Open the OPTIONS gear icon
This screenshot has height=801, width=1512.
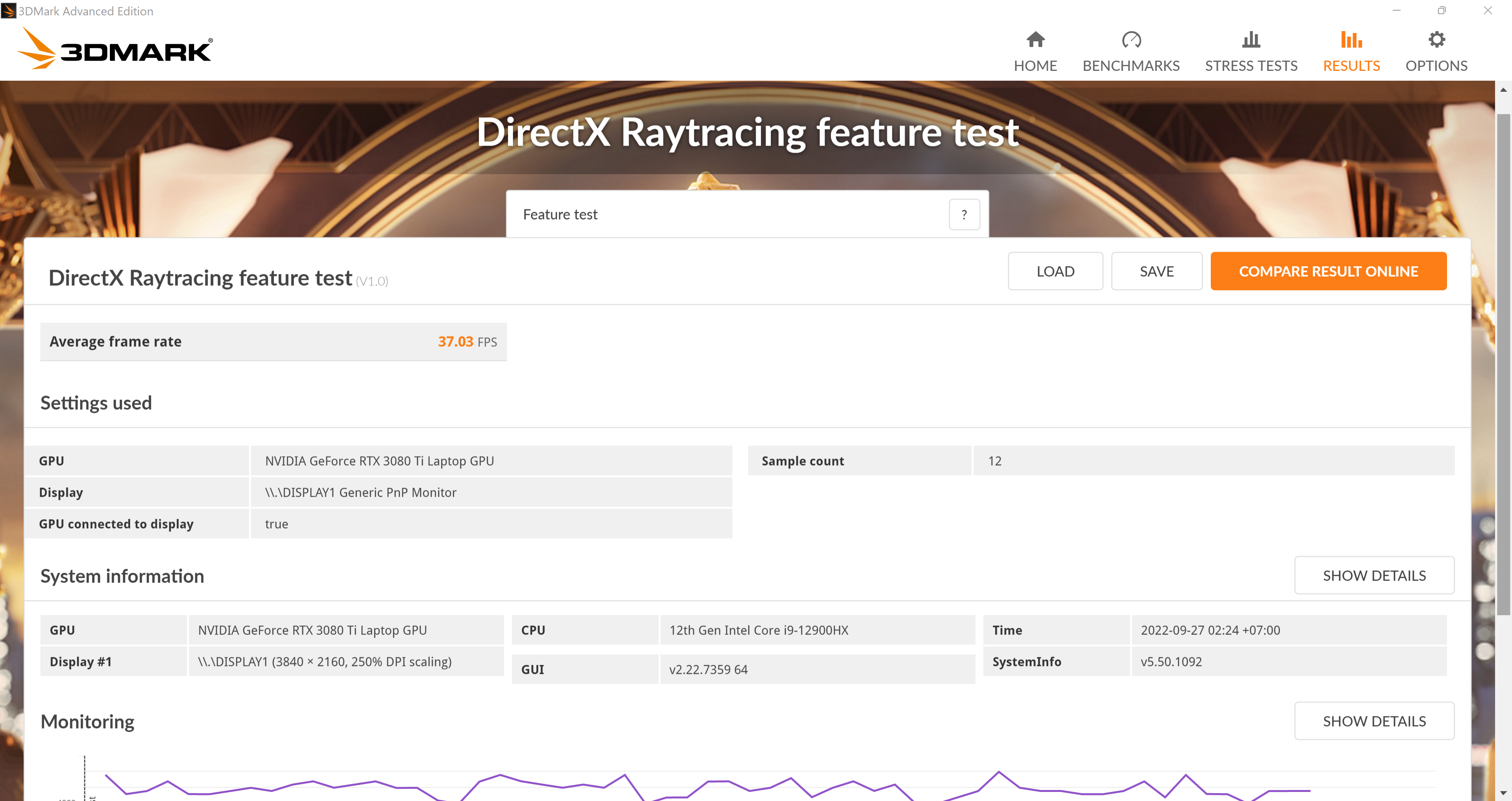(1436, 39)
